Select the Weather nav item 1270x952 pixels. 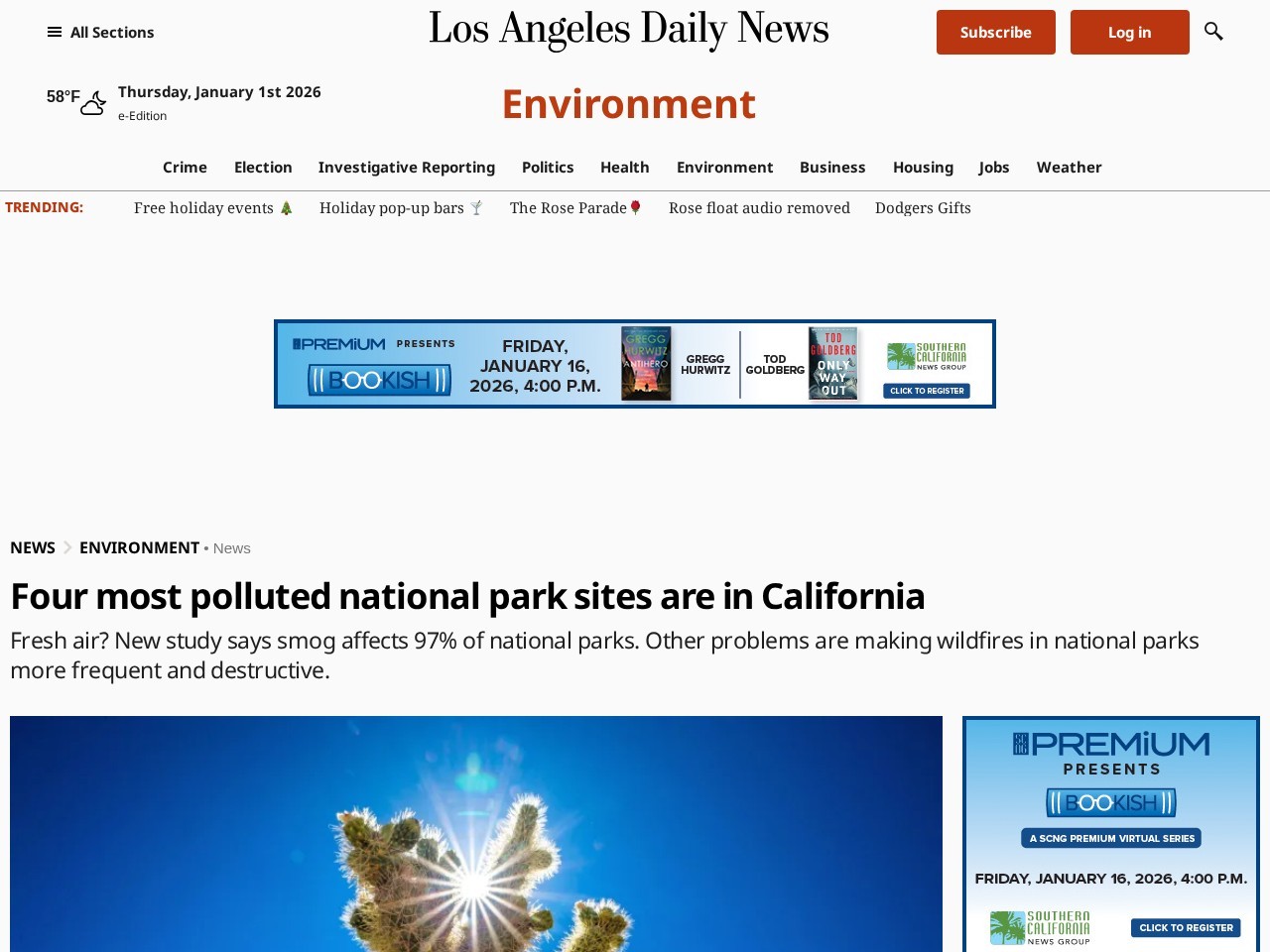(1069, 168)
